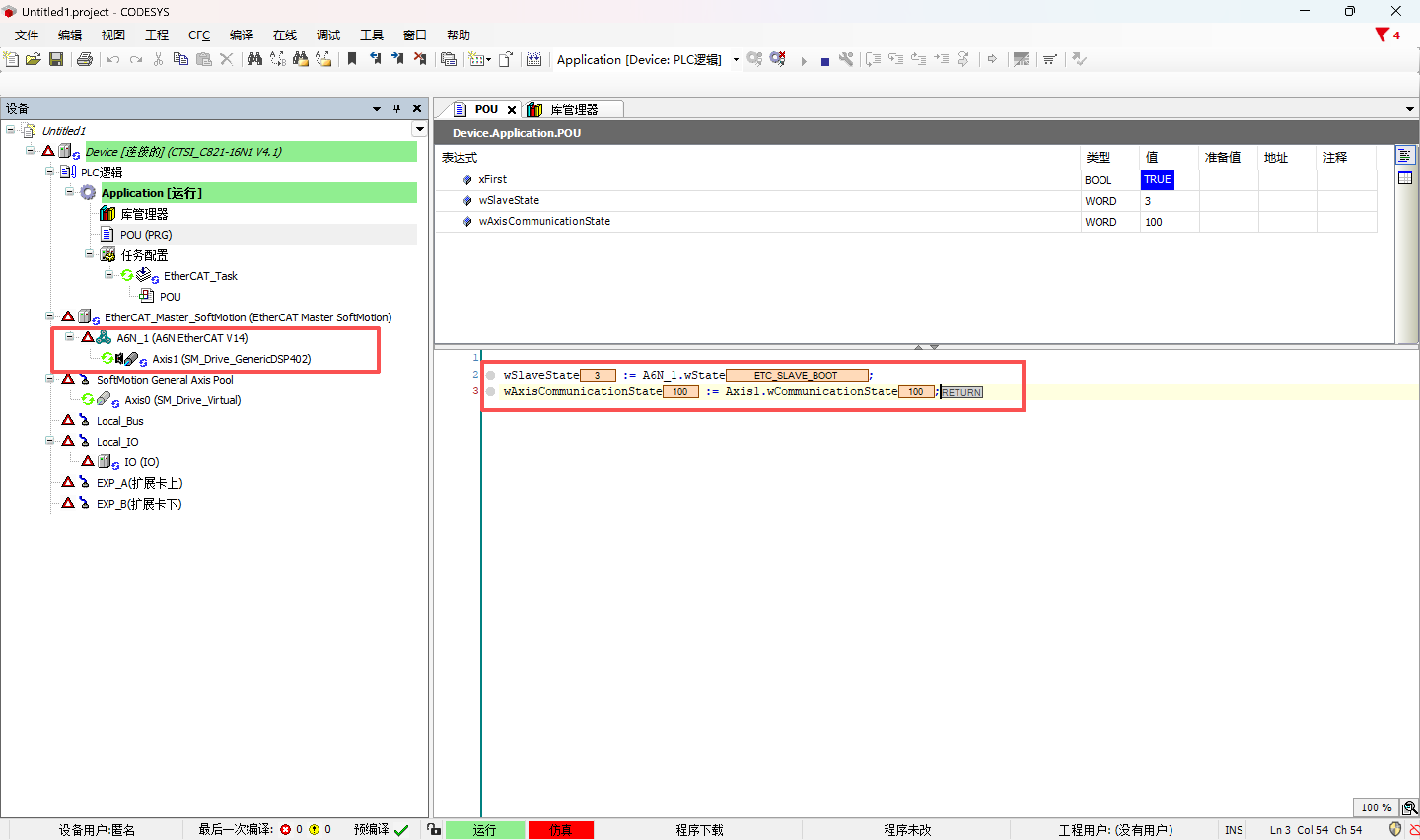
Task: Toggle breakpoint dot on code line 3
Action: point(491,392)
